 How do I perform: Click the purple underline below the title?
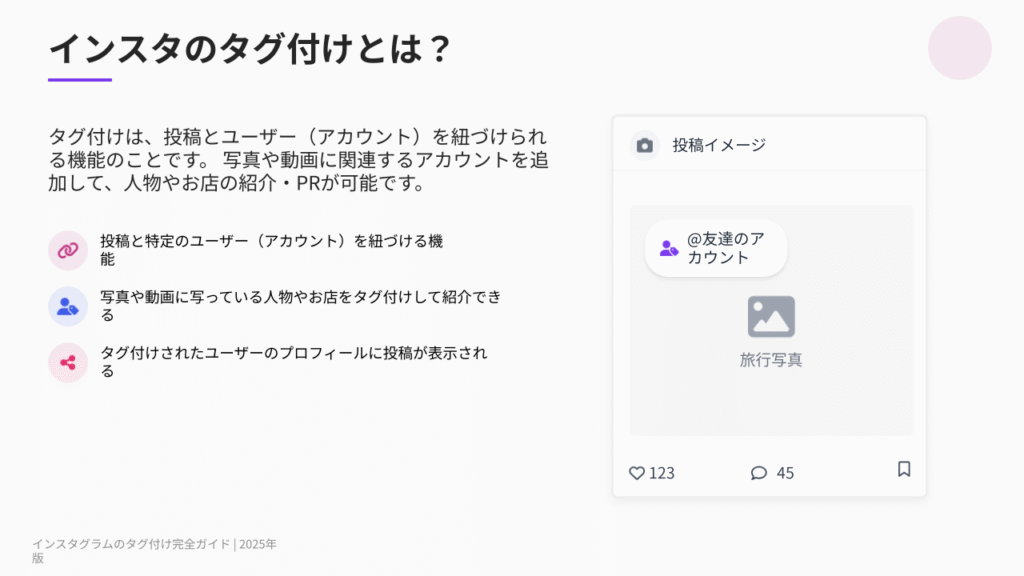(x=80, y=80)
